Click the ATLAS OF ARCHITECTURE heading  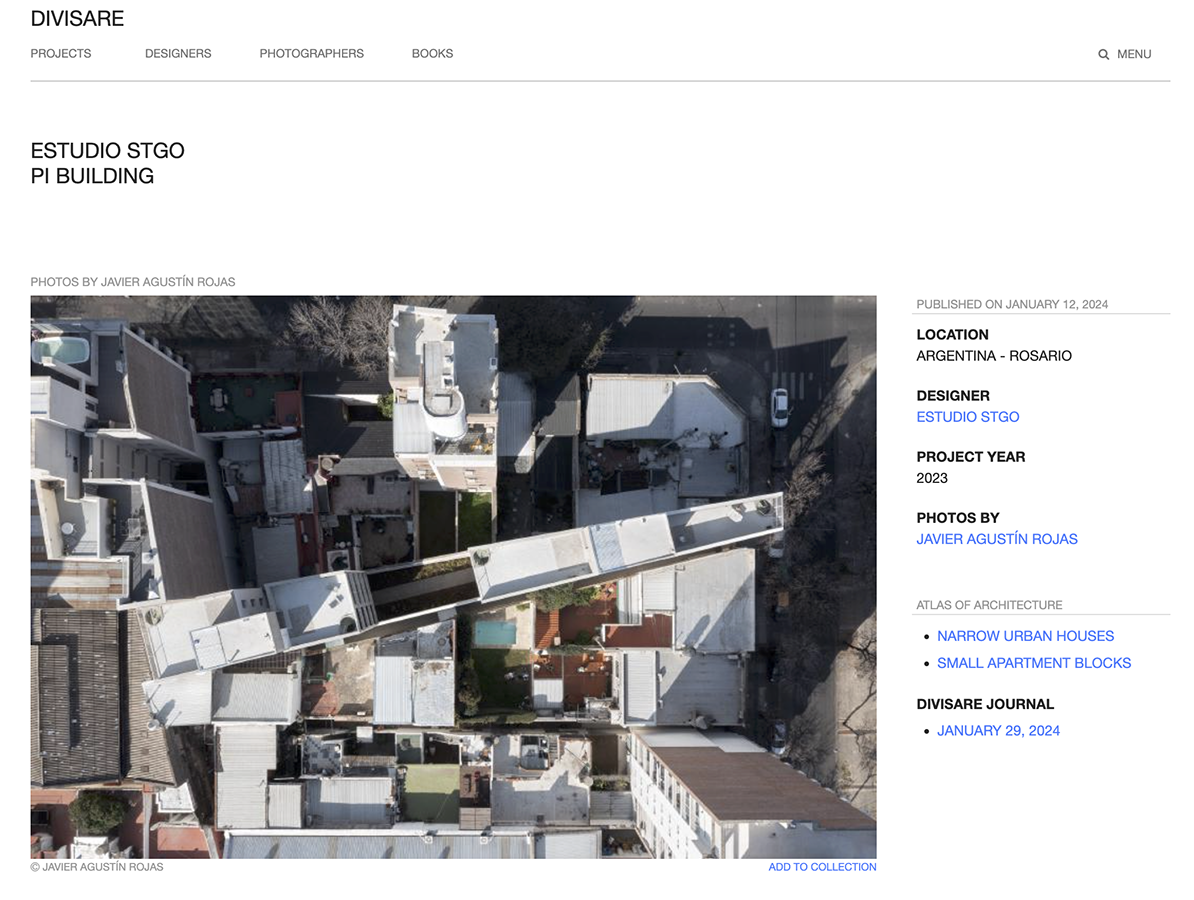point(989,605)
